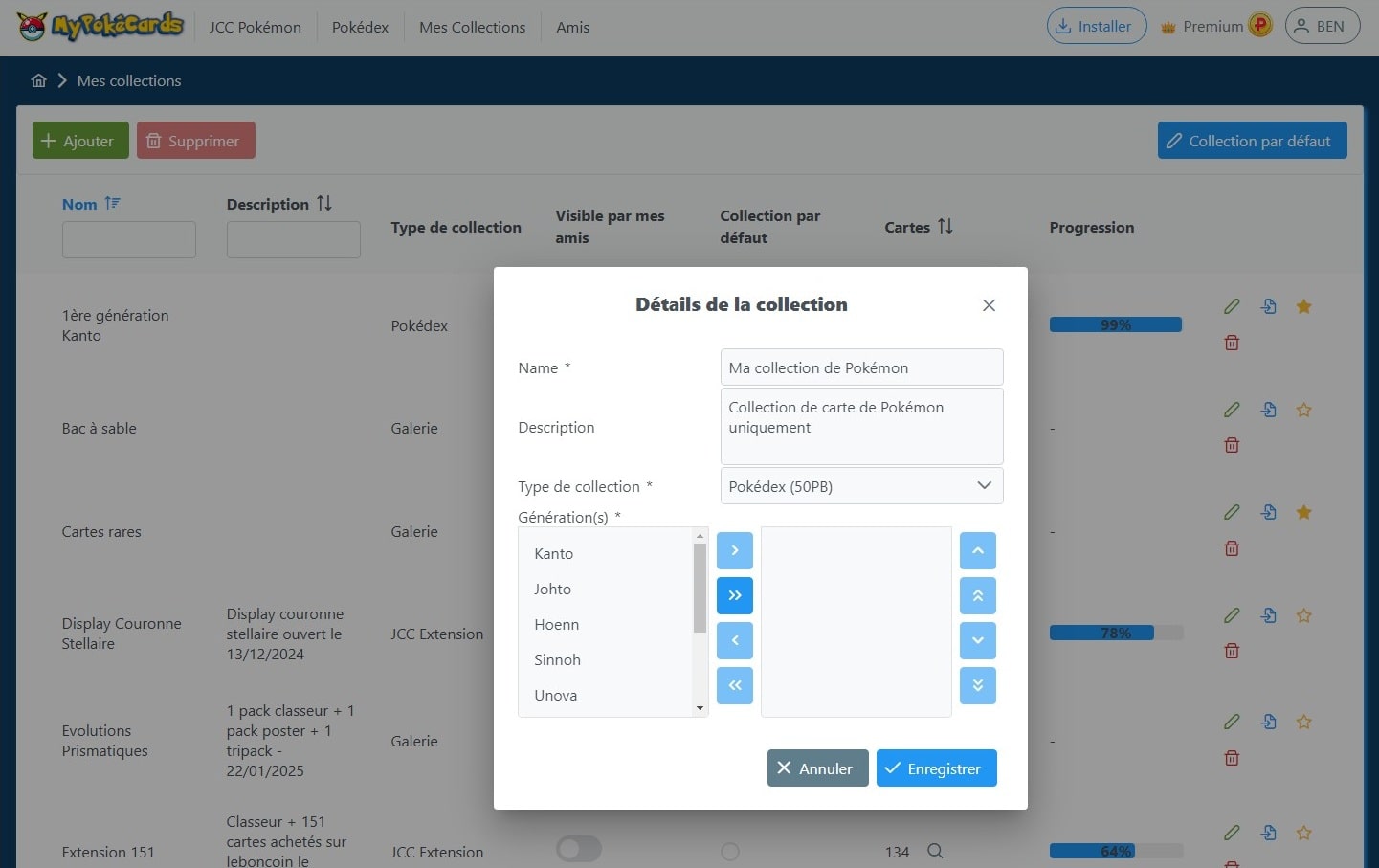Click red trash icon for Bac à sable

pyautogui.click(x=1232, y=445)
